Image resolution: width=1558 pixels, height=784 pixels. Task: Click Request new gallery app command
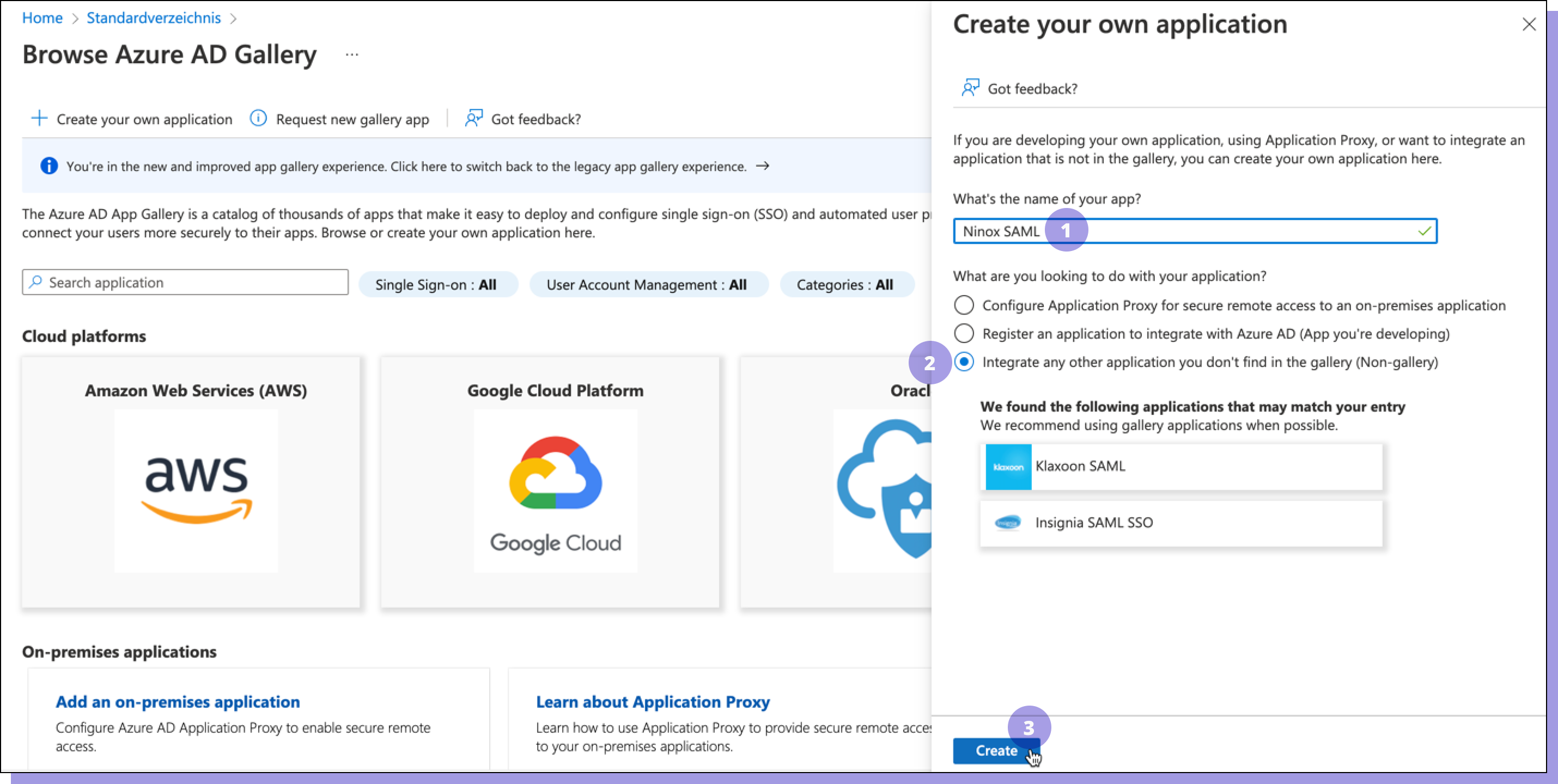click(x=340, y=119)
